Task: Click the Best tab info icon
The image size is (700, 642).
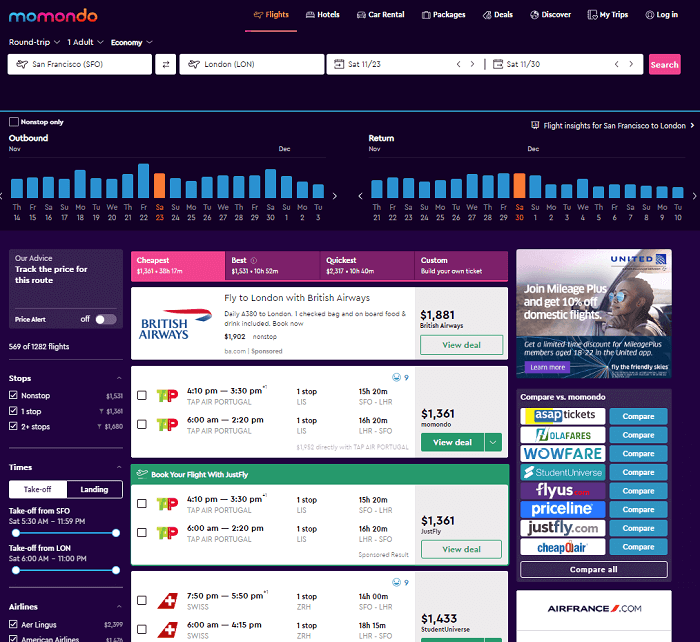Action: pyautogui.click(x=254, y=260)
